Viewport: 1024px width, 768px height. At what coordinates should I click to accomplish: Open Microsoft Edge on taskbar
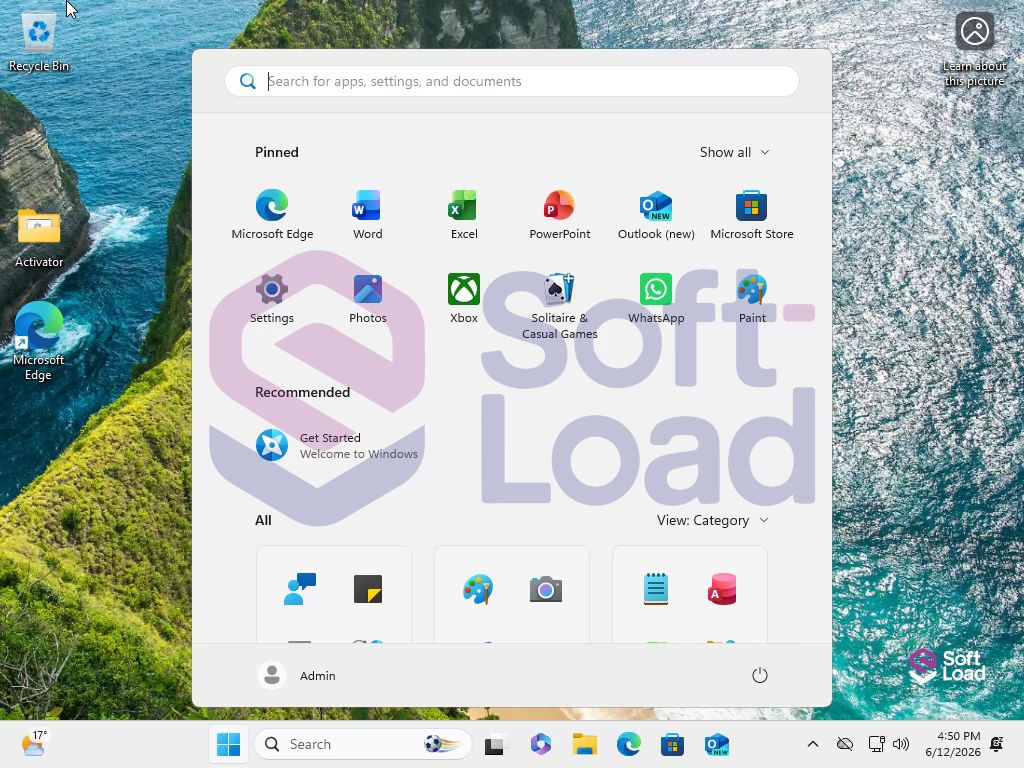click(x=628, y=744)
